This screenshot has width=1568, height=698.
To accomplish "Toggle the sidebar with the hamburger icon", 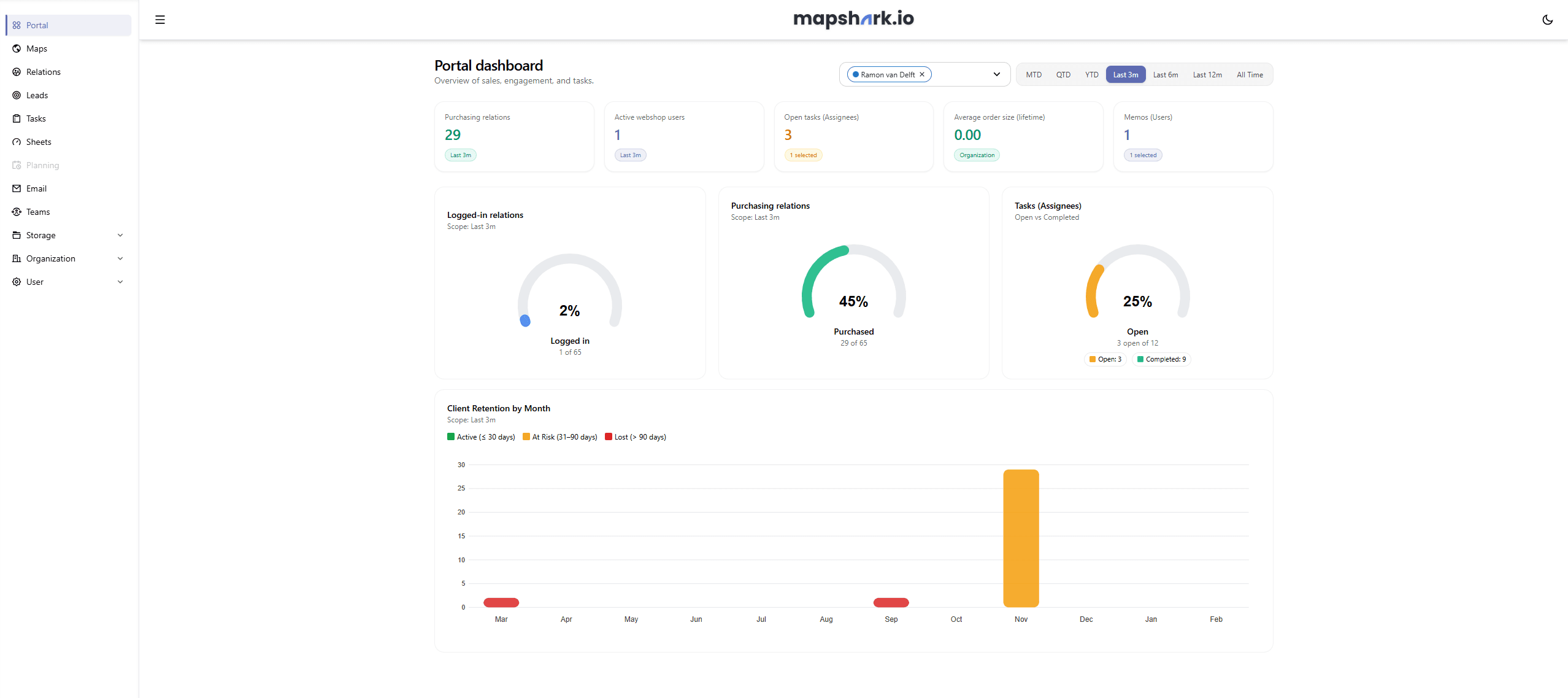I will coord(159,20).
